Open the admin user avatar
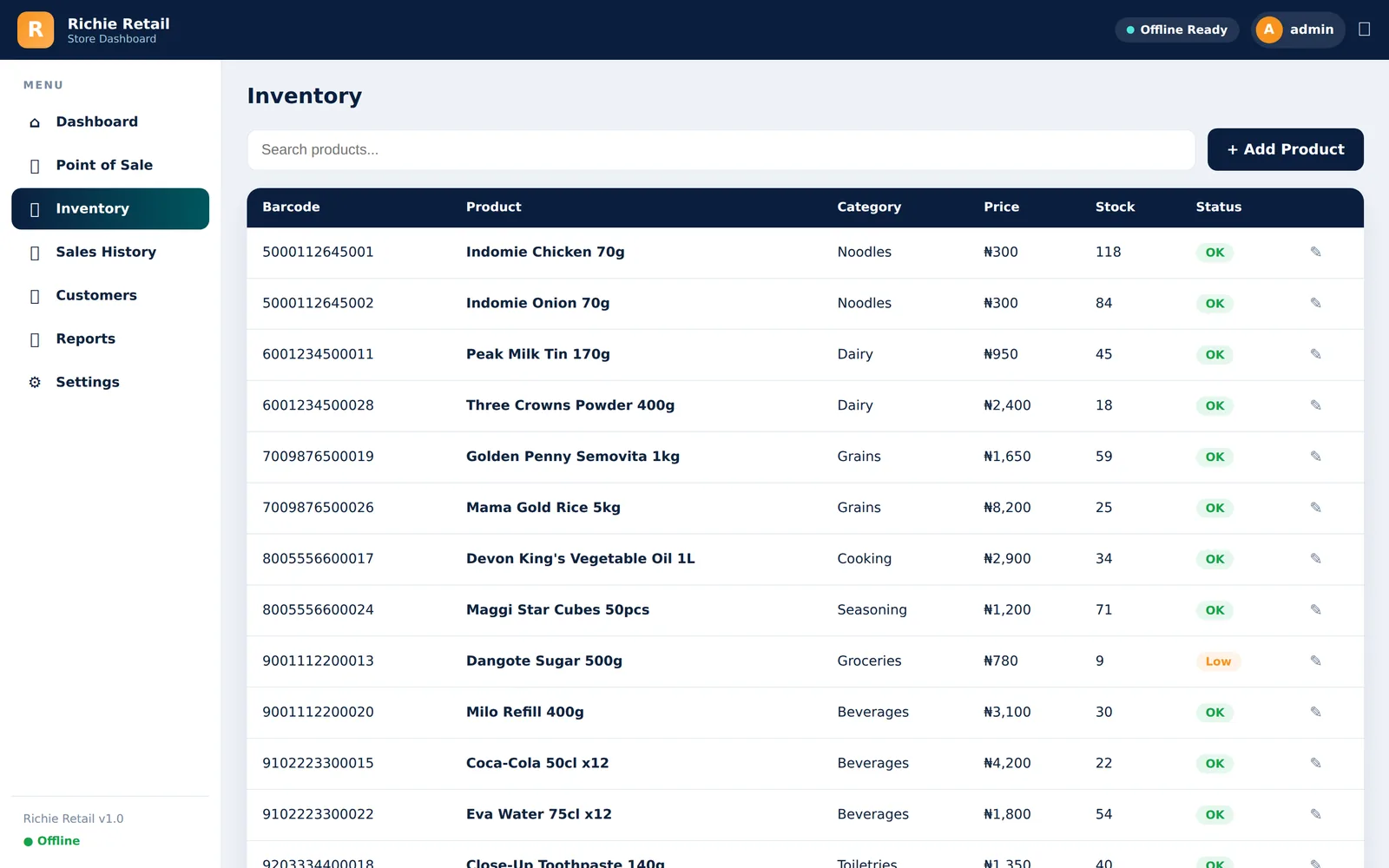Image resolution: width=1389 pixels, height=868 pixels. 1268,30
